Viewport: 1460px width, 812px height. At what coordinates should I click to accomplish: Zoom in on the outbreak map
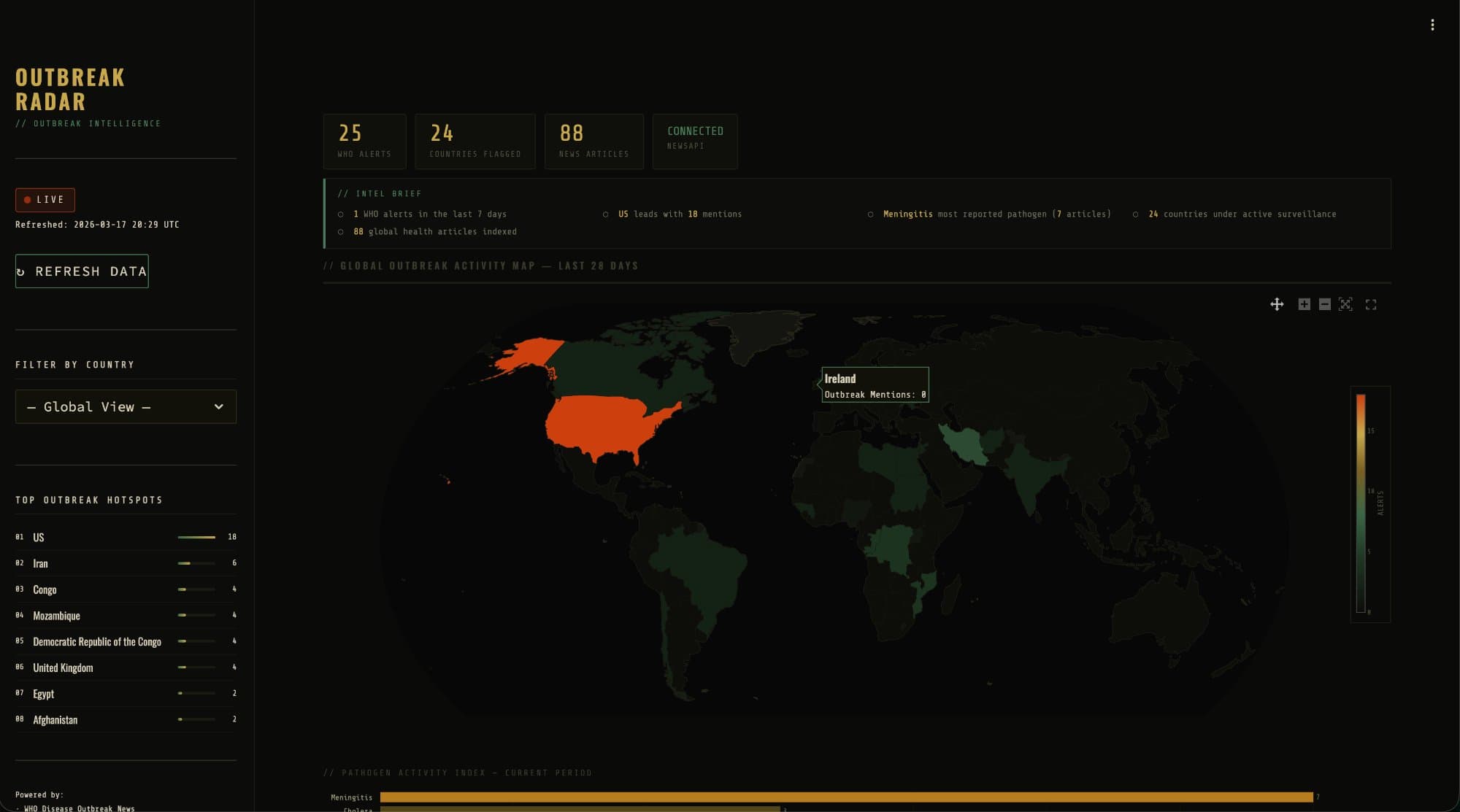pos(1304,304)
